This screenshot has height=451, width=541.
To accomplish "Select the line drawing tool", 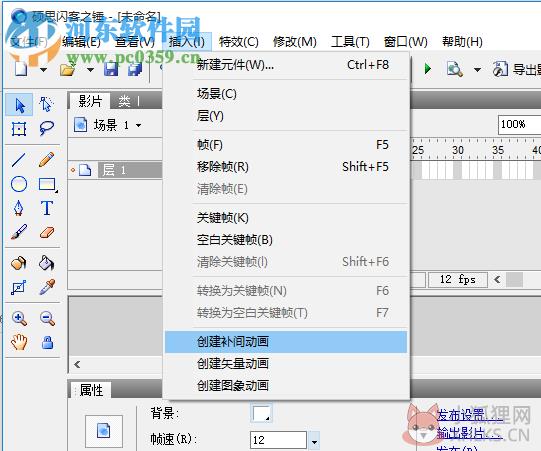I will (x=19, y=160).
